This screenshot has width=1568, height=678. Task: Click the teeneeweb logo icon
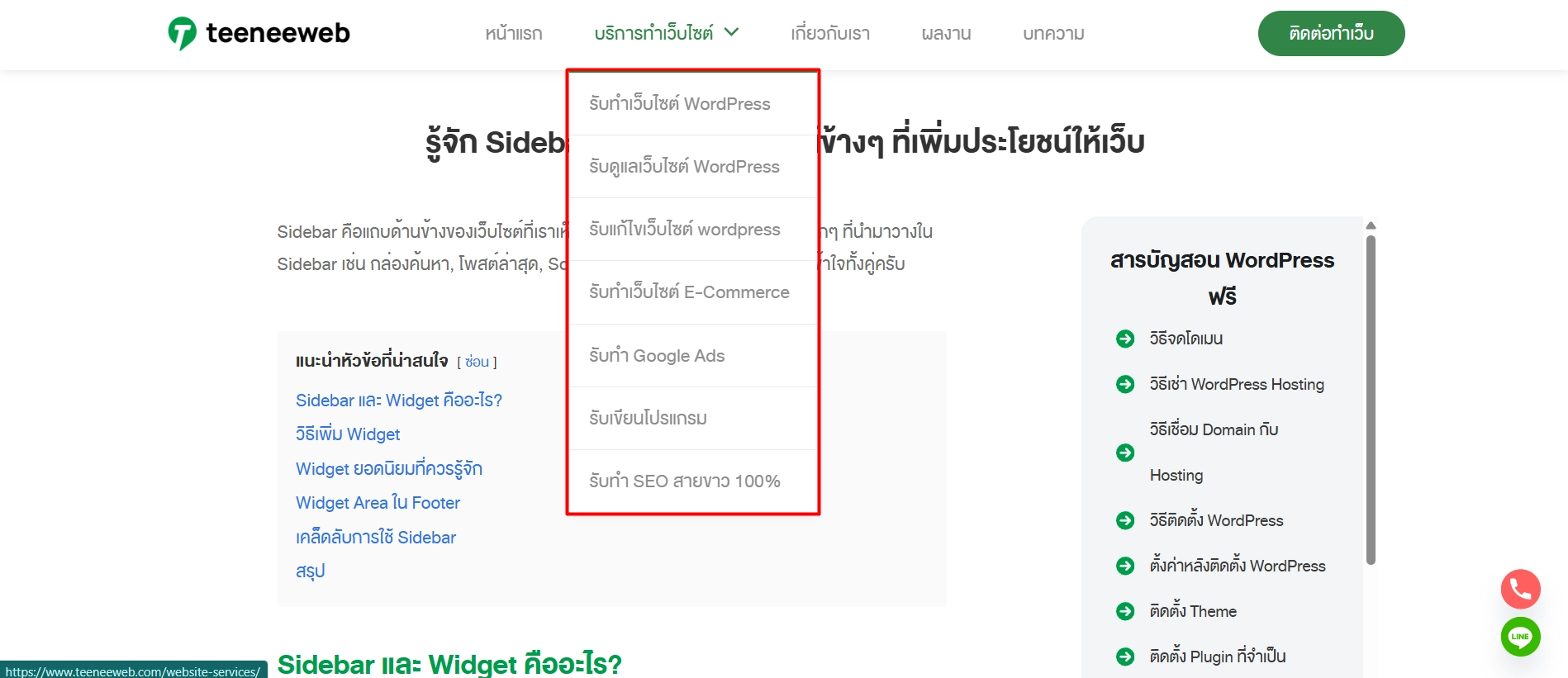(x=182, y=33)
